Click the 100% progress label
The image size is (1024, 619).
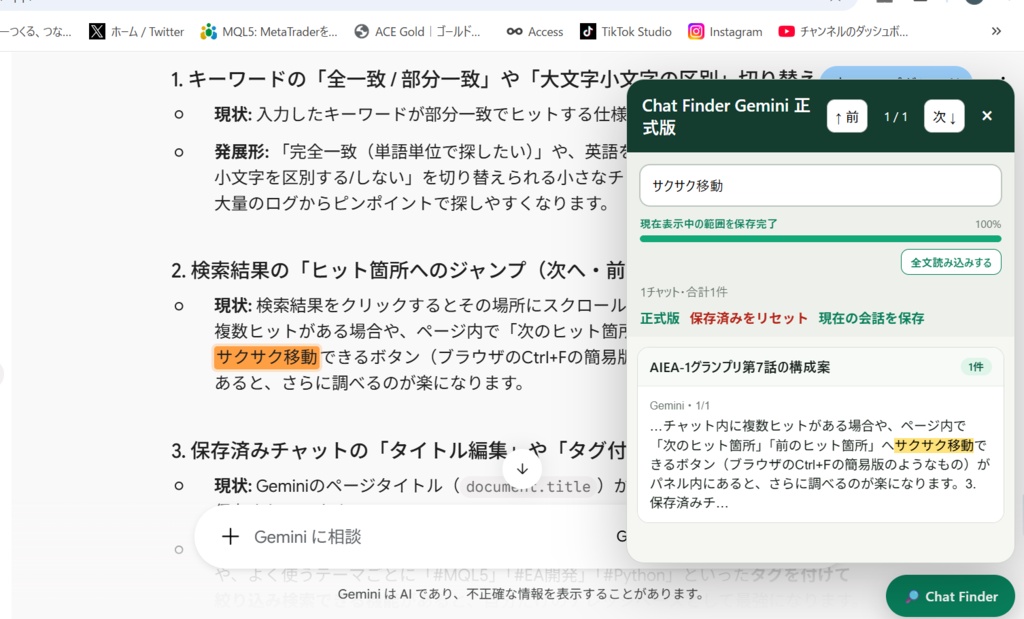(987, 224)
